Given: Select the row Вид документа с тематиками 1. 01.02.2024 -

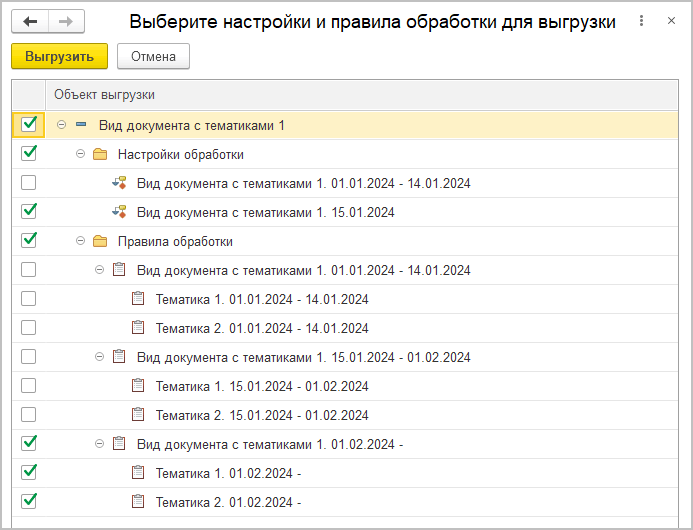Looking at the screenshot, I should 269,444.
